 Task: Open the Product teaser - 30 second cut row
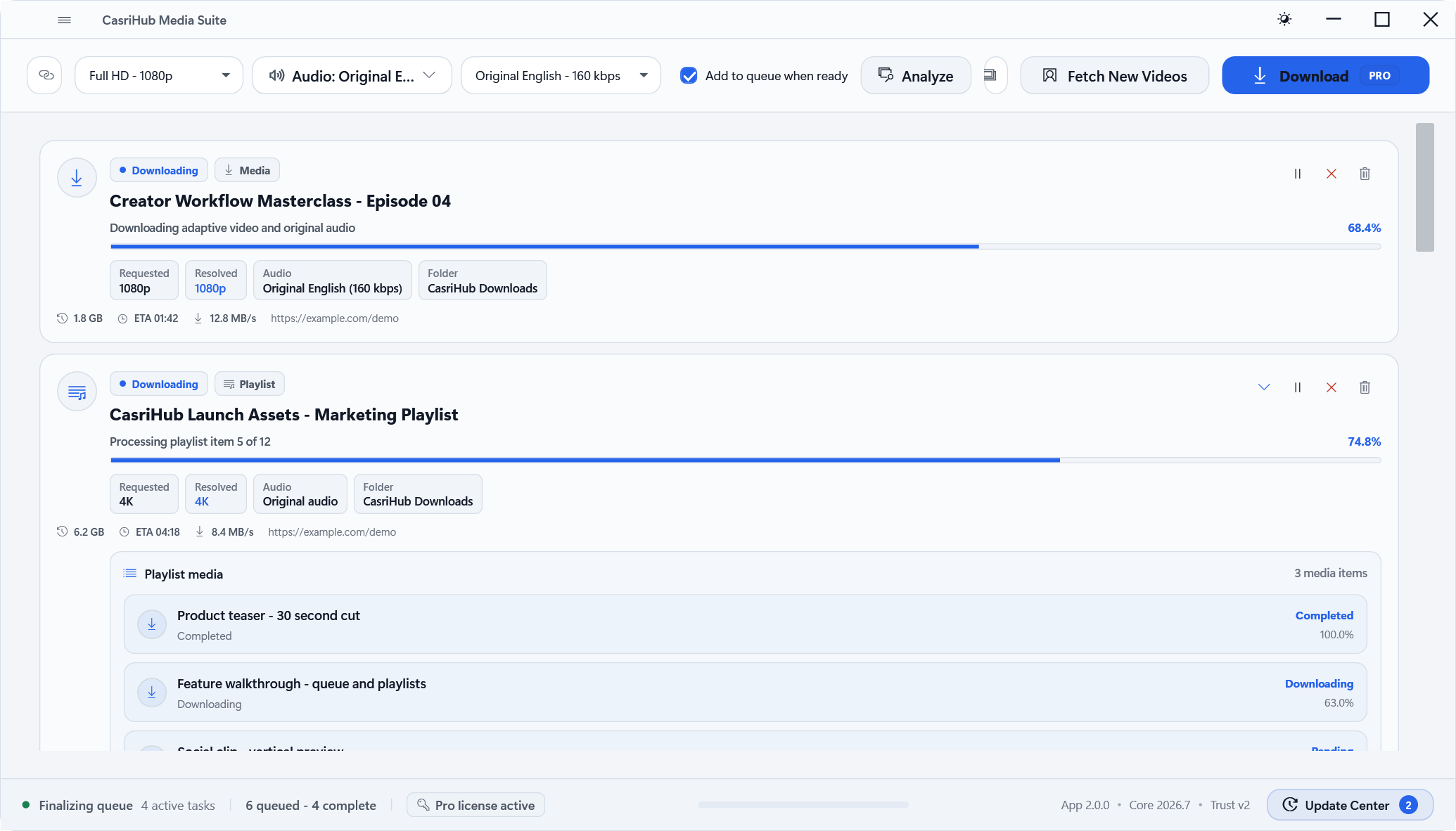746,624
